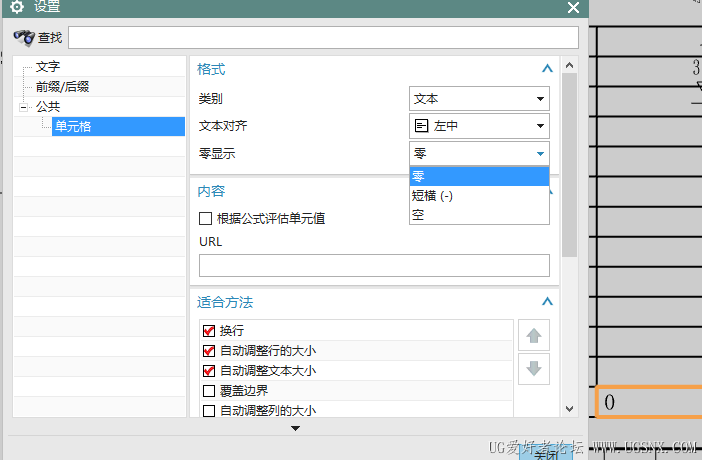Choose 空 option in list

point(479,215)
